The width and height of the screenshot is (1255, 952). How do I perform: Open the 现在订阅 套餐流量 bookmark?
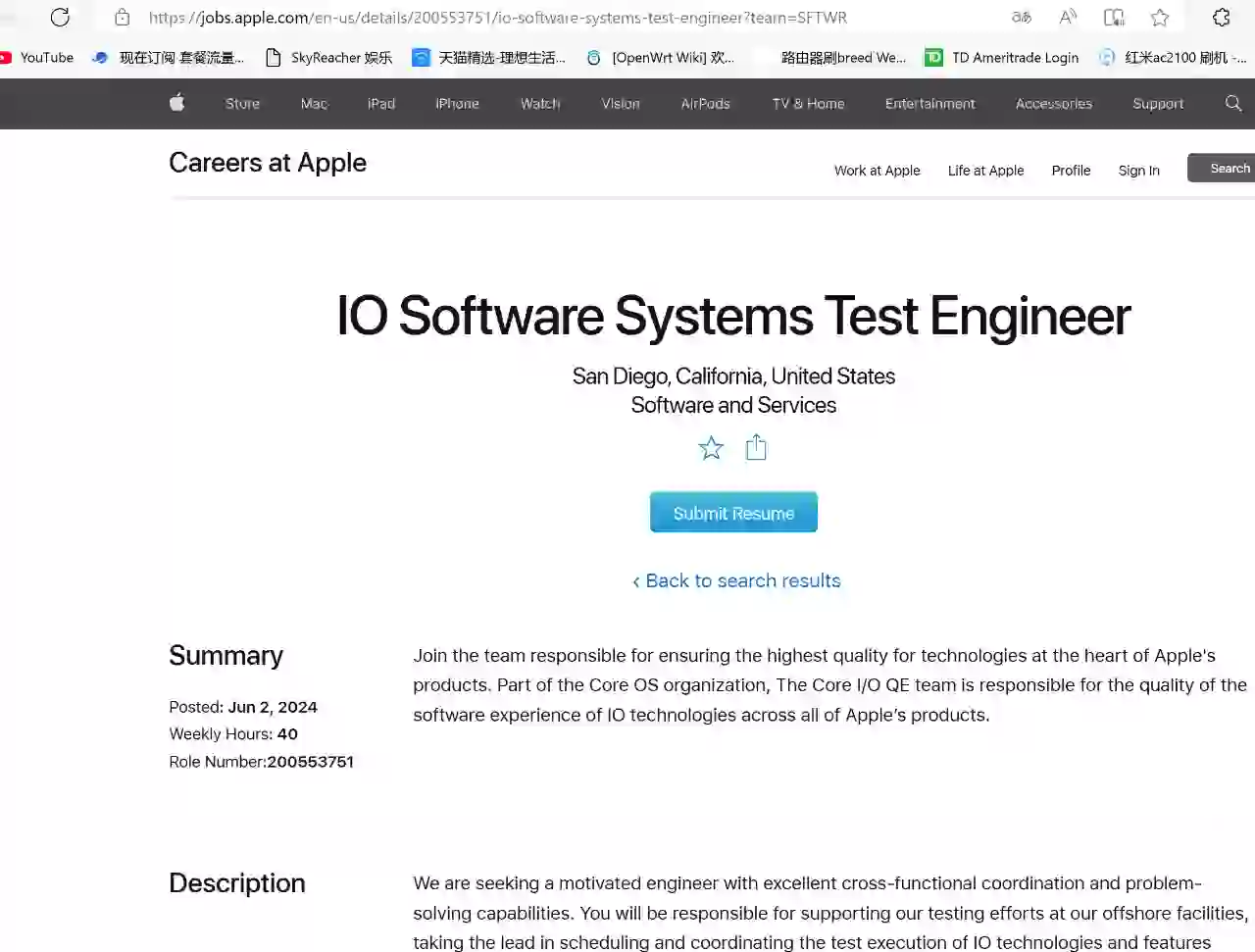[x=168, y=58]
